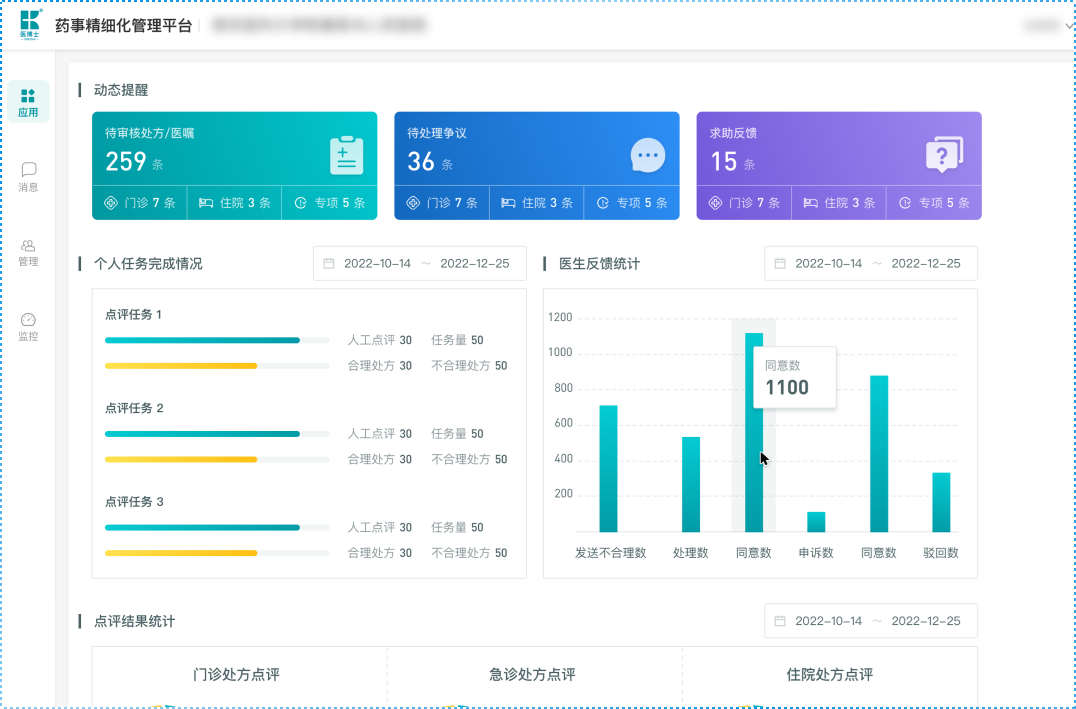This screenshot has width=1076, height=709.
Task: Select end date in 点评结果统计 range
Action: 926,621
